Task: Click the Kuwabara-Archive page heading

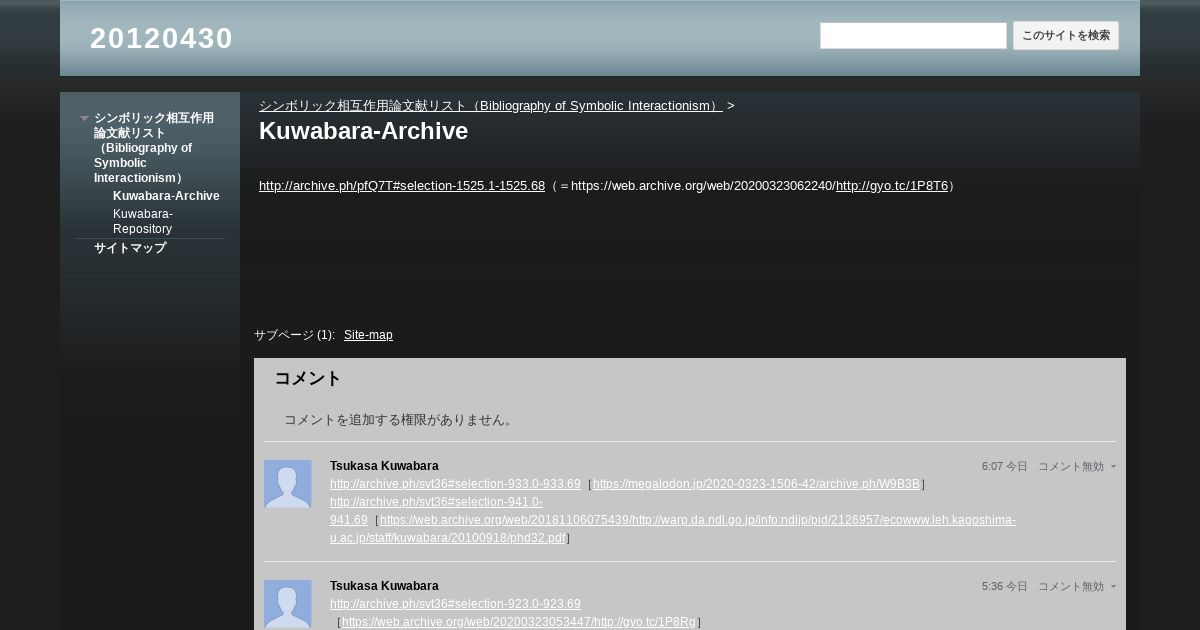Action: point(363,131)
